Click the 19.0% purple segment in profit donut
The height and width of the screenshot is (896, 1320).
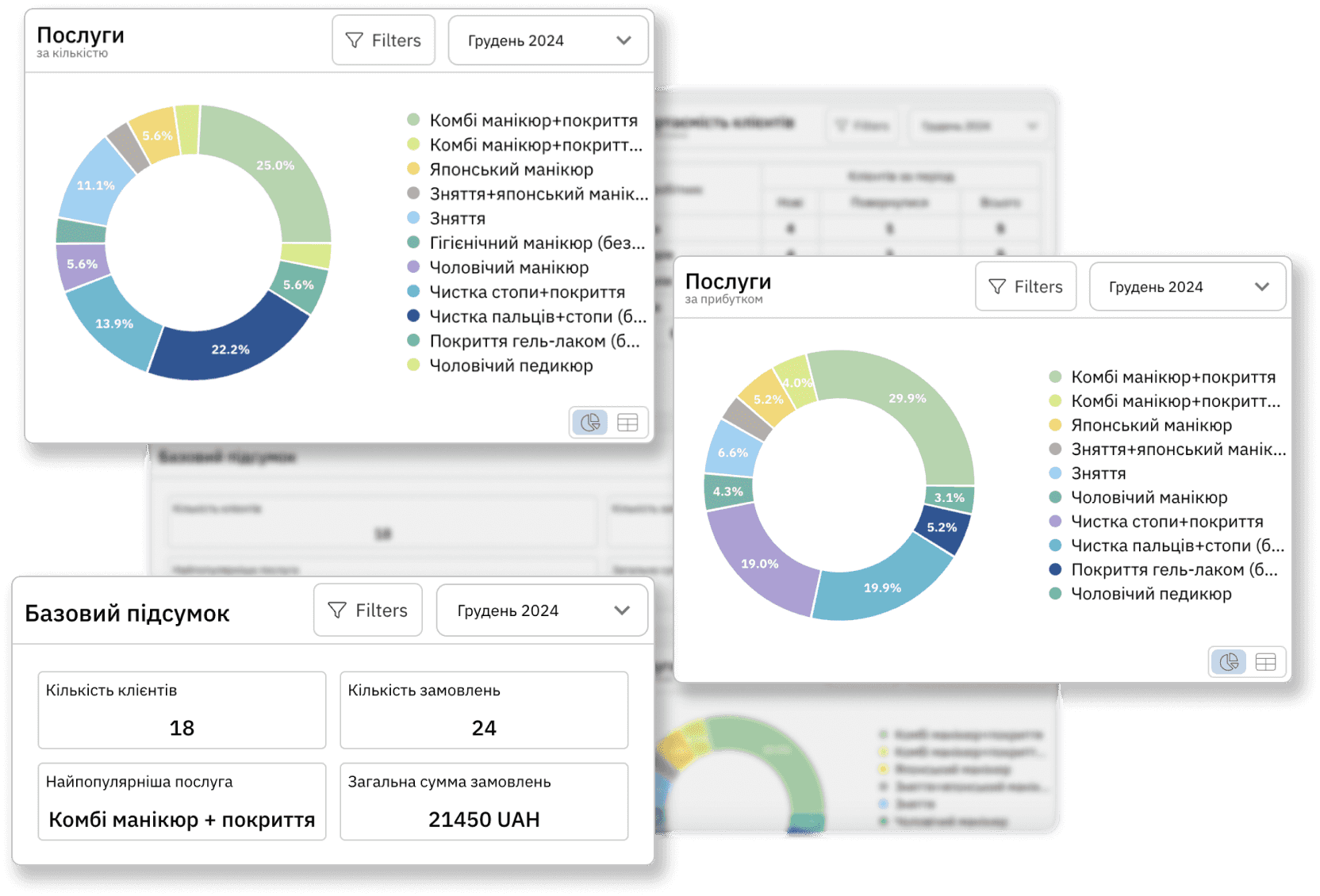pyautogui.click(x=759, y=564)
